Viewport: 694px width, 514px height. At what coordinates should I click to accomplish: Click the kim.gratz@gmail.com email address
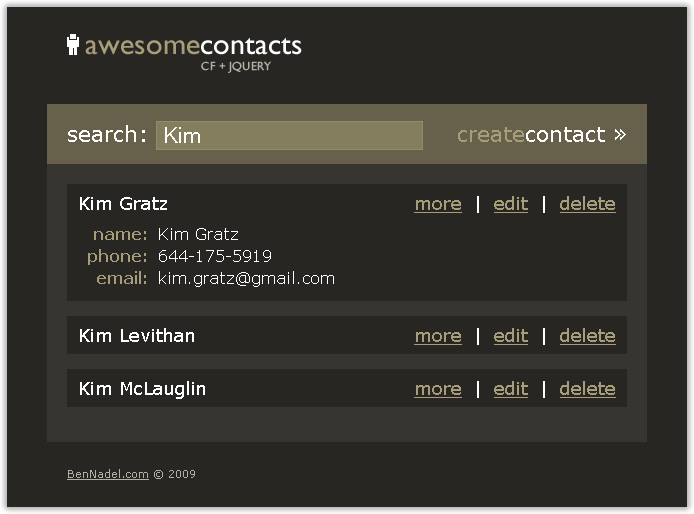point(246,278)
